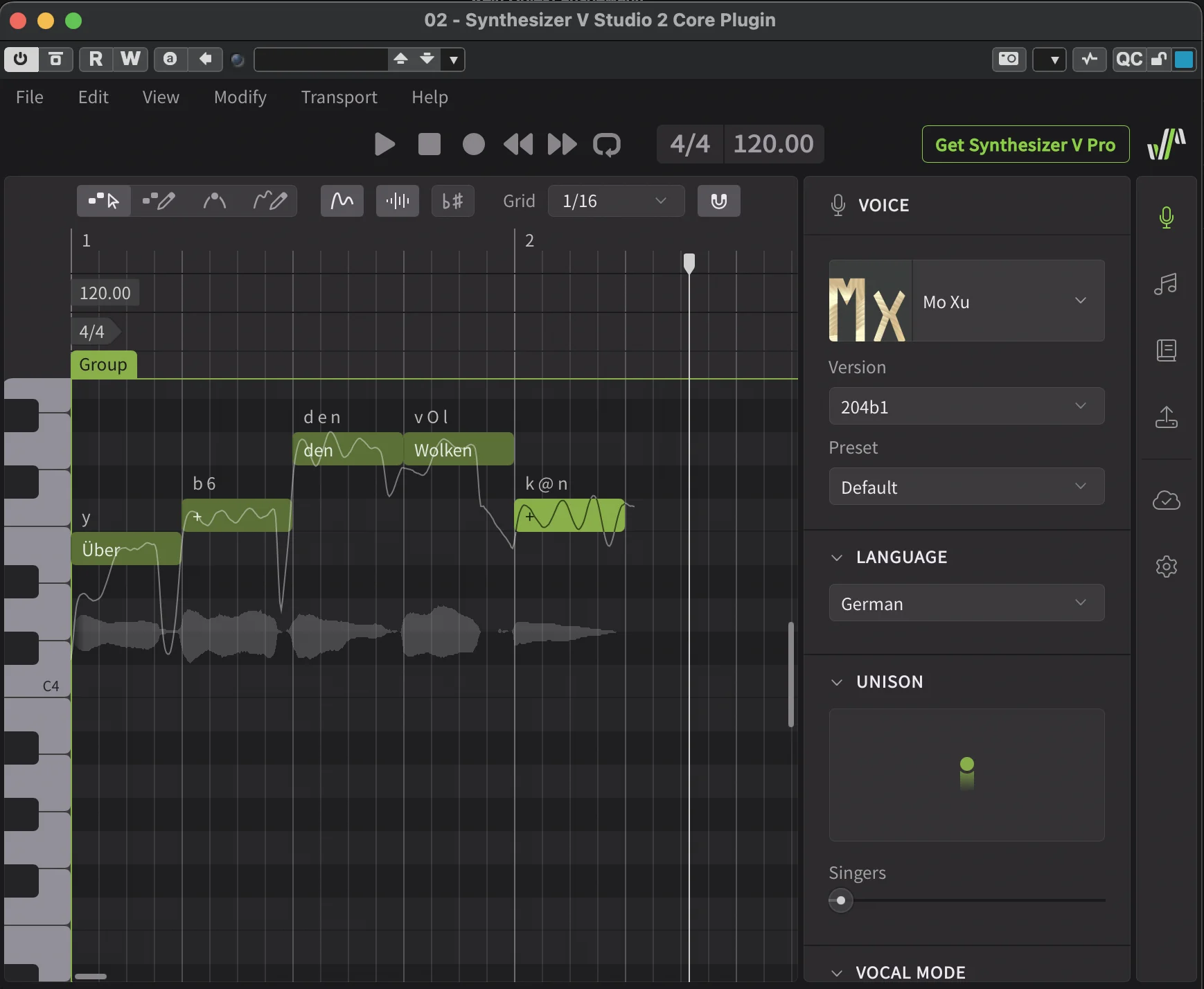Open the Grid 1/16 dropdown
Screen dimensions: 1204x989
pyautogui.click(x=616, y=201)
